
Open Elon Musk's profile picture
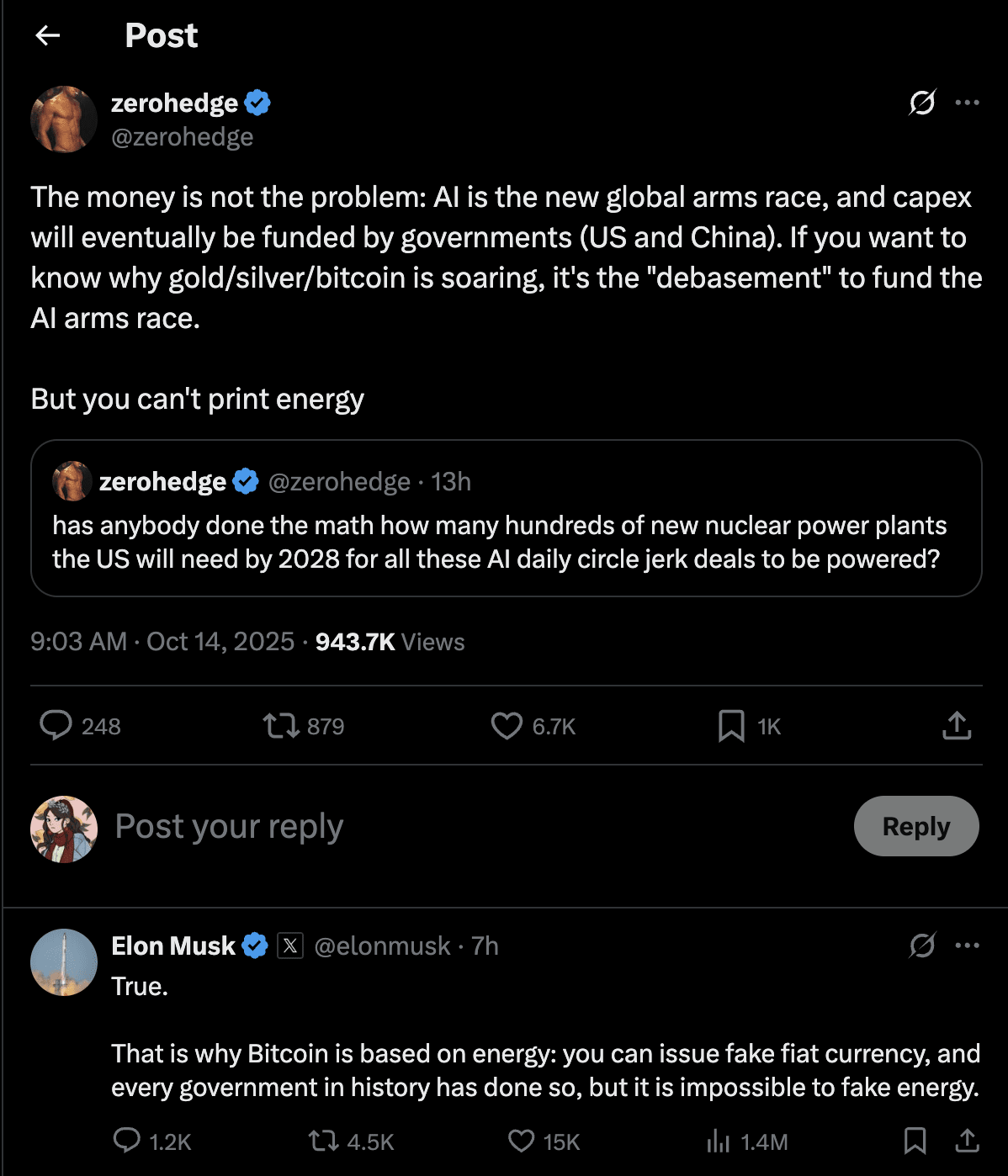tap(64, 962)
